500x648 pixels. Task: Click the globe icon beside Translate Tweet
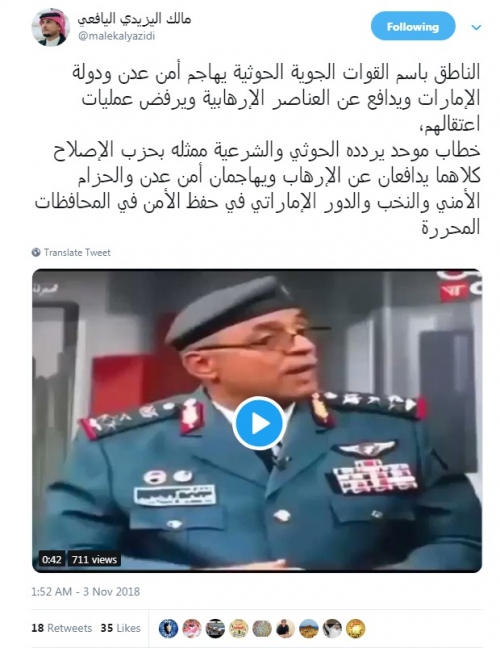(x=36, y=252)
